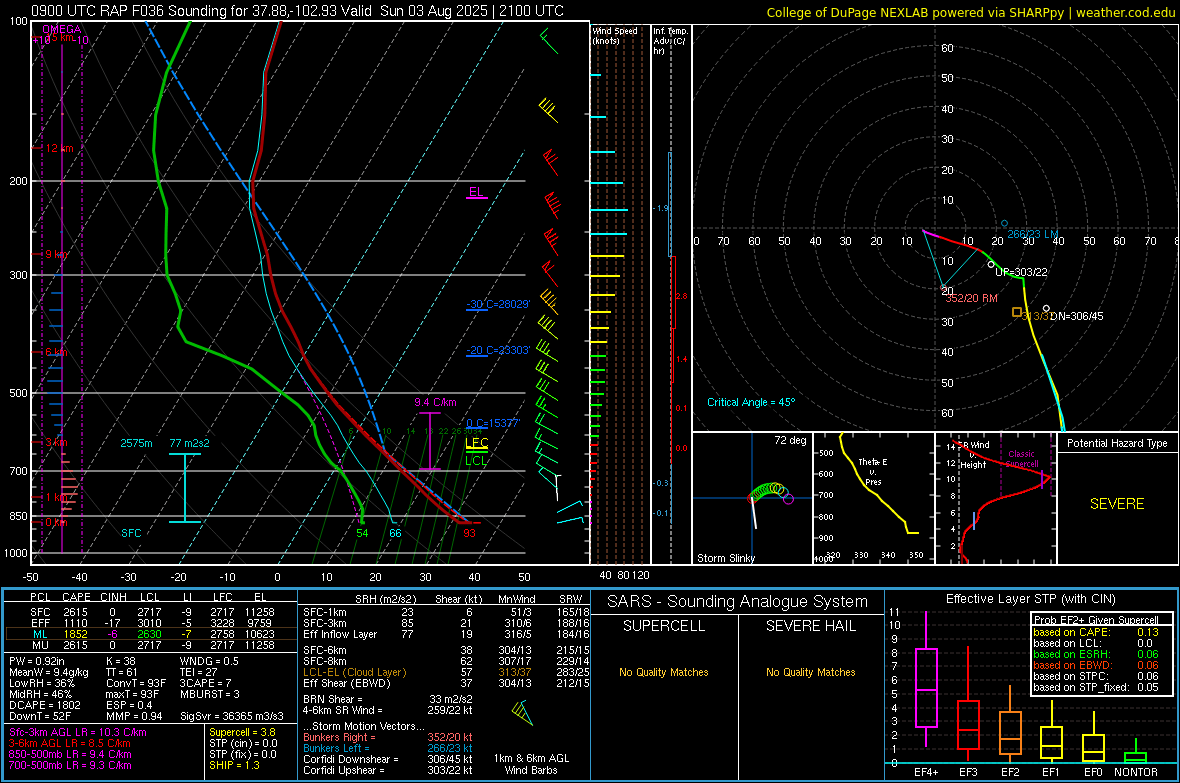Click the PW = 0.92in value

tap(36, 661)
